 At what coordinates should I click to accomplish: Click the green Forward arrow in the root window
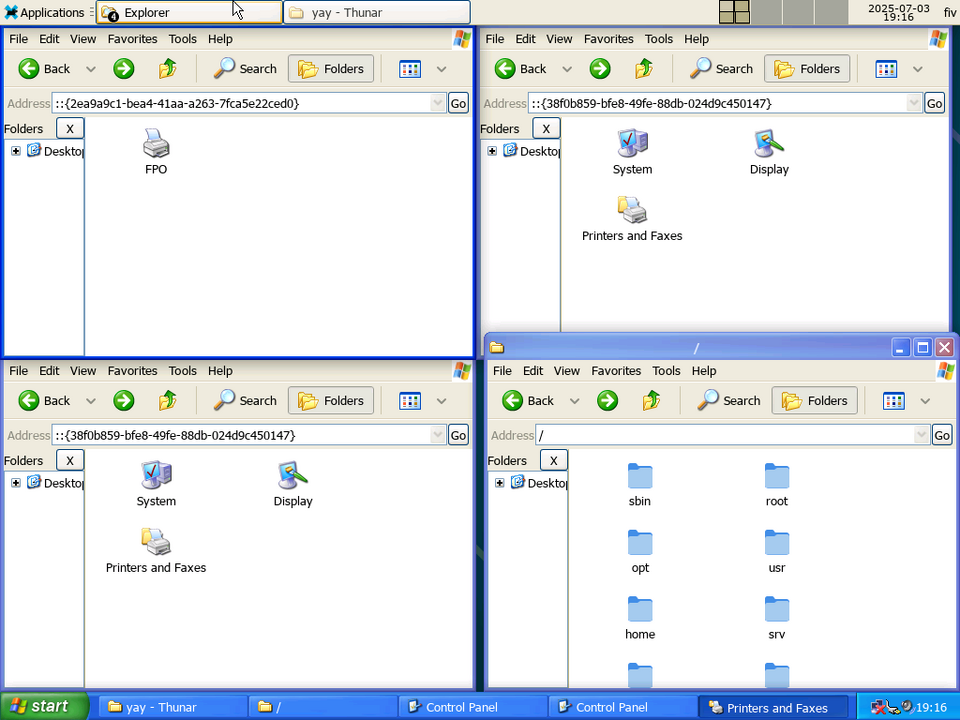(607, 400)
